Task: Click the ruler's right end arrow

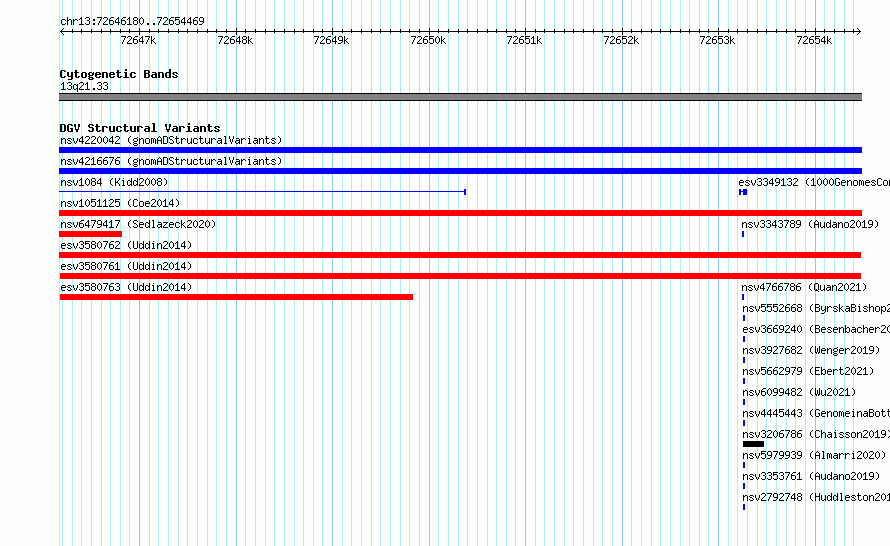Action: point(859,31)
